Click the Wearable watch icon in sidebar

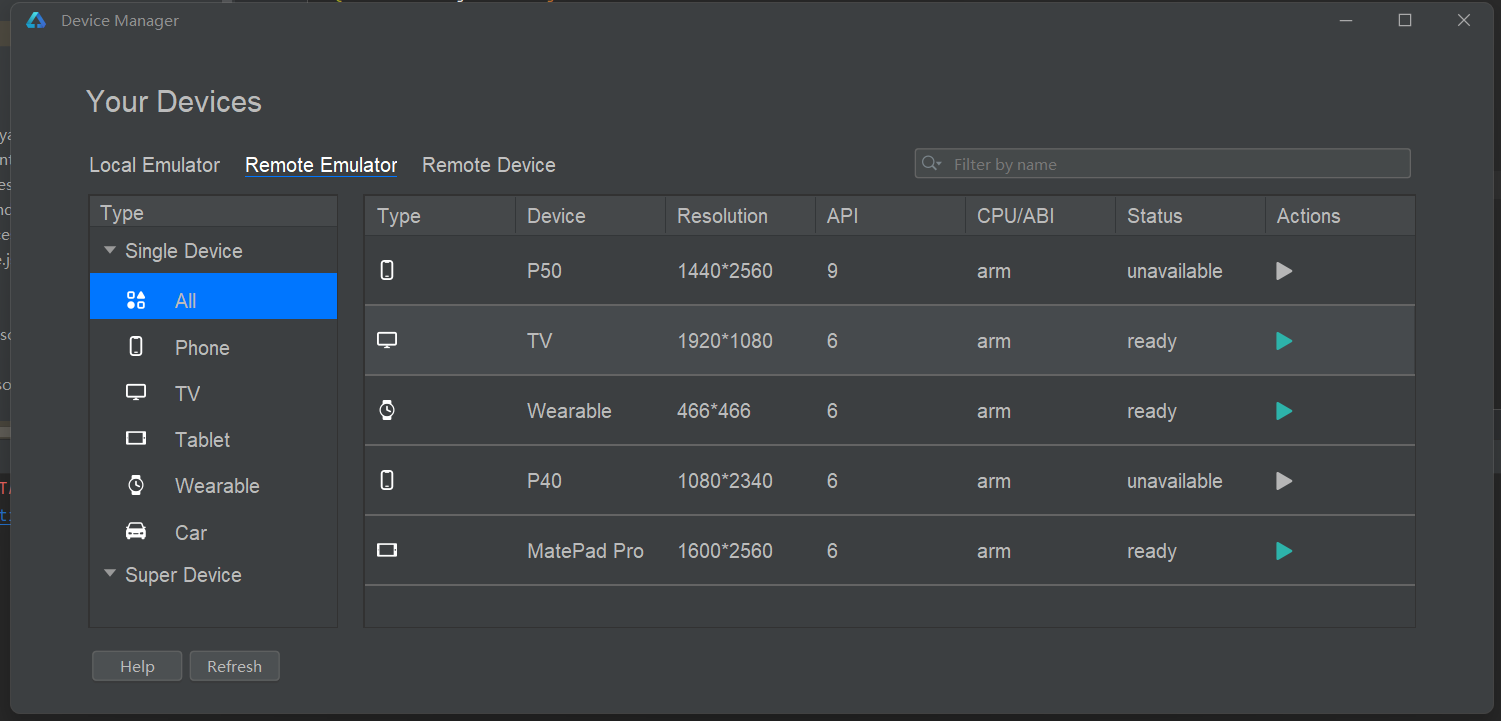(x=136, y=485)
